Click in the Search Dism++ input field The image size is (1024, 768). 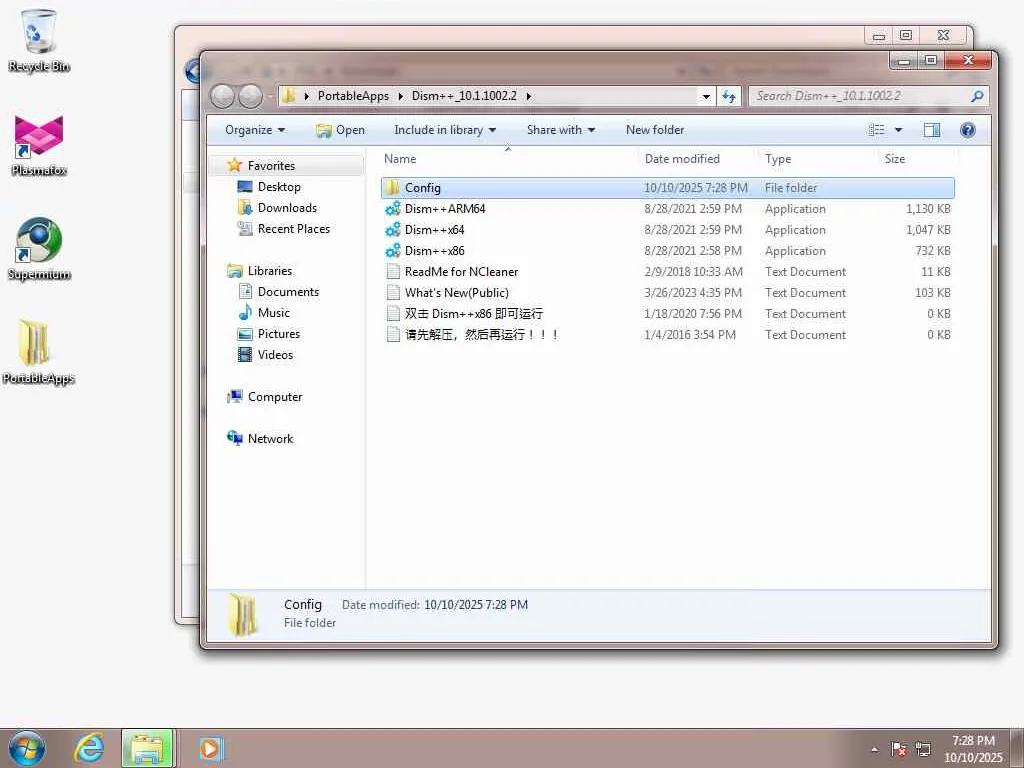click(861, 96)
